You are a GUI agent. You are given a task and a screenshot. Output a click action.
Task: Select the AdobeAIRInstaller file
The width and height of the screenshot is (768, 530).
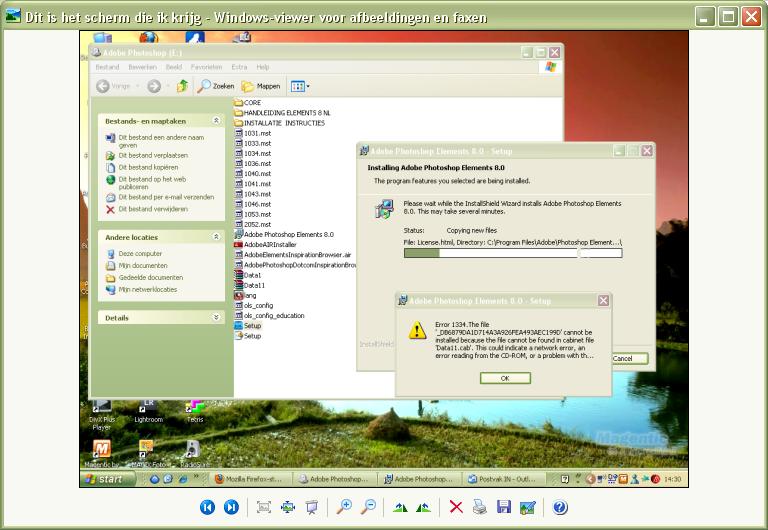[x=265, y=244]
